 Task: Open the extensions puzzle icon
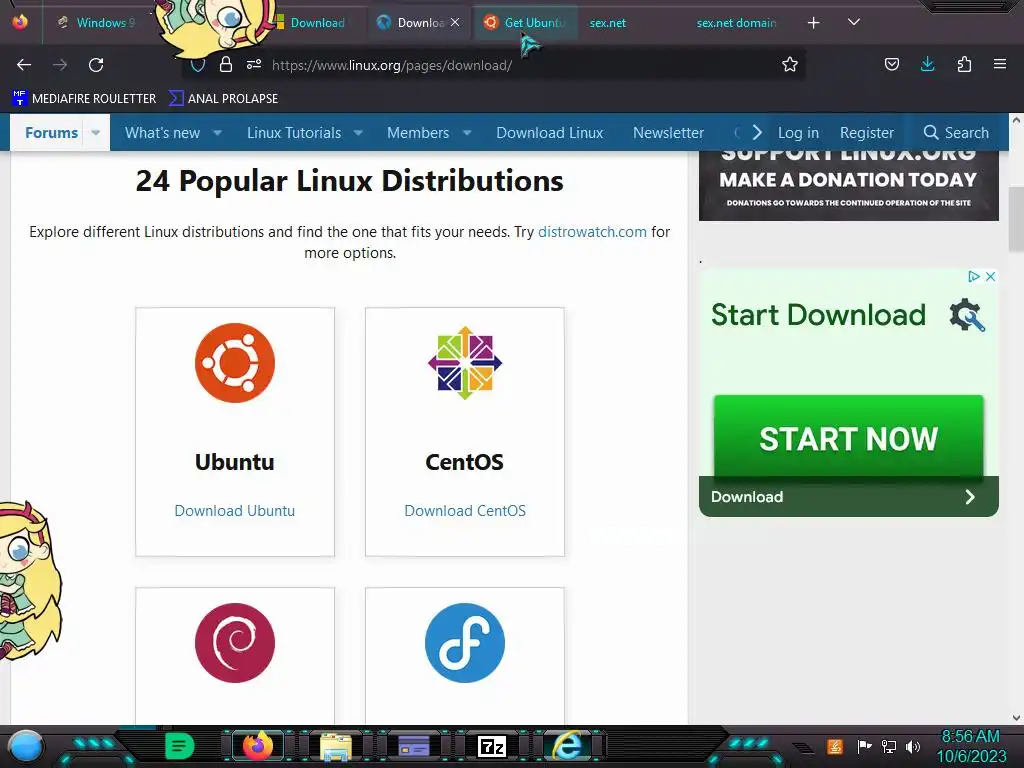[964, 64]
